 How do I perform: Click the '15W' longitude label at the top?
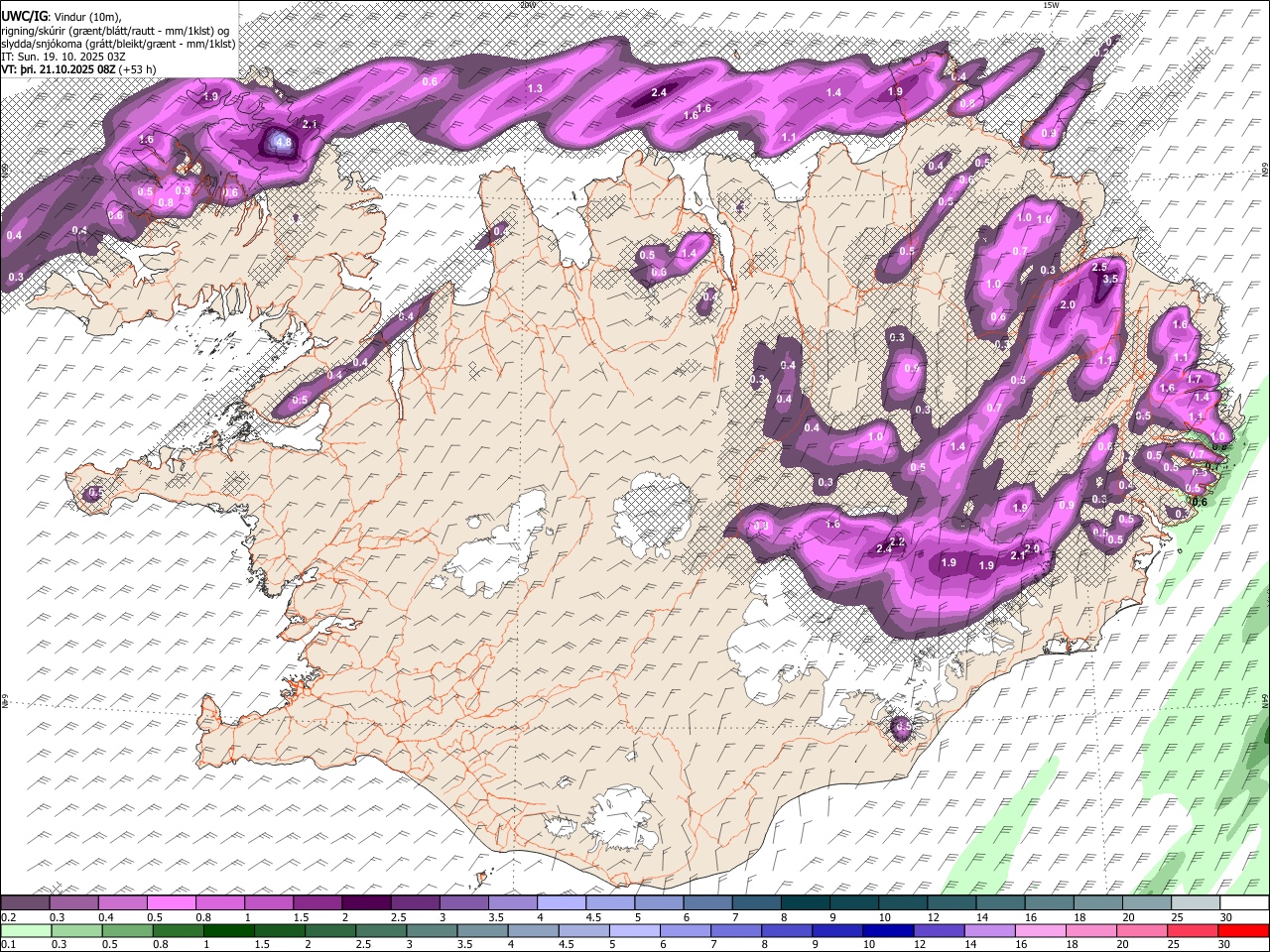(1051, 5)
